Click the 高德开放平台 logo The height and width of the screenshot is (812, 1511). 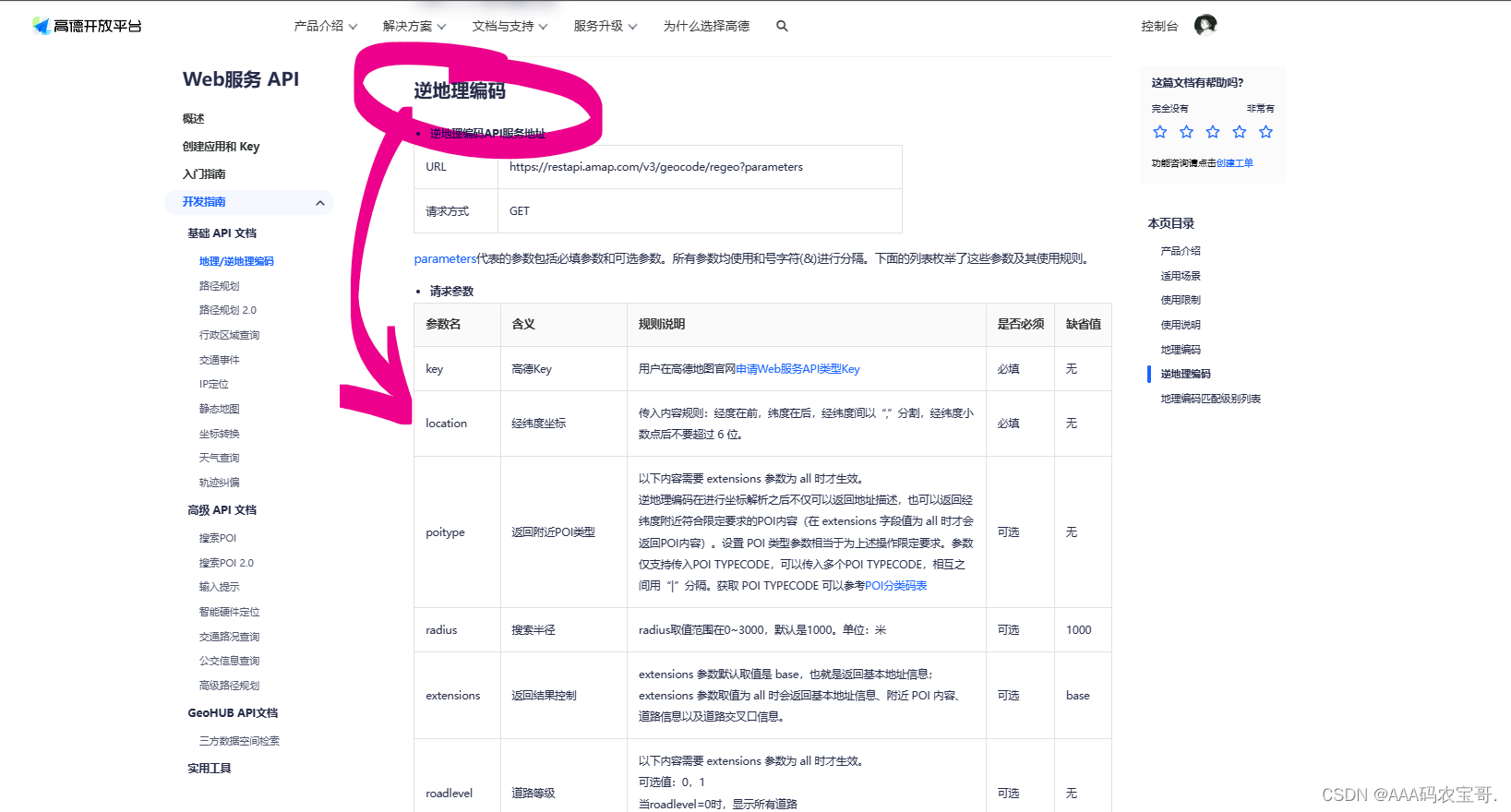click(87, 26)
